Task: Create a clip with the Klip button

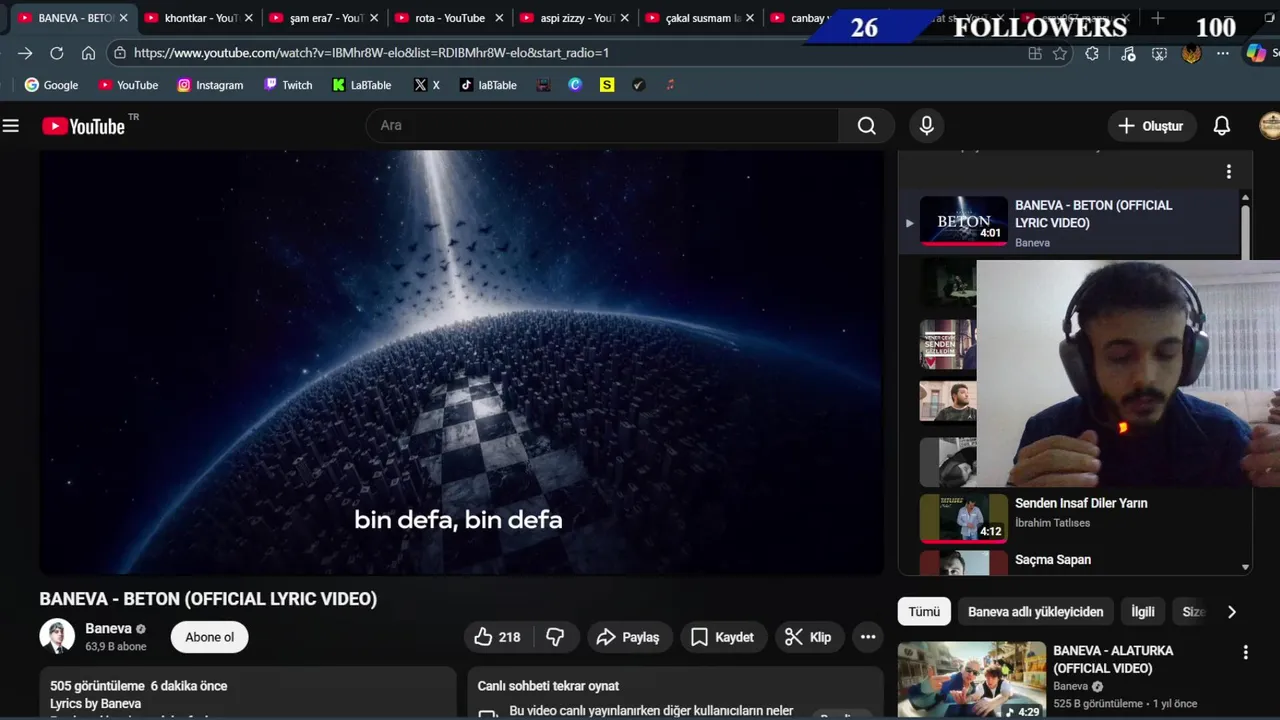Action: [x=808, y=637]
